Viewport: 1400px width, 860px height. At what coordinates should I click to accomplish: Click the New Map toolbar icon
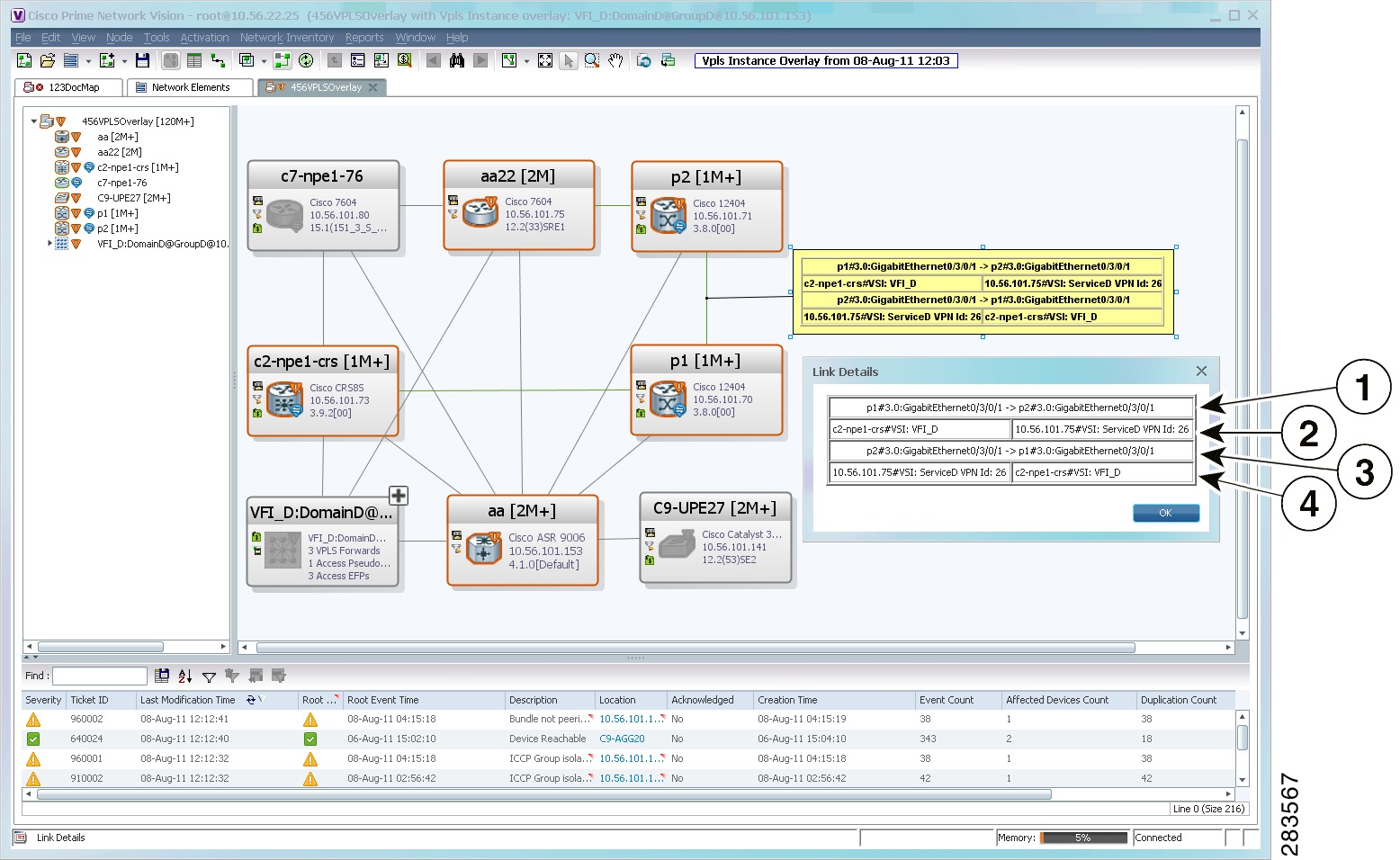[x=24, y=60]
